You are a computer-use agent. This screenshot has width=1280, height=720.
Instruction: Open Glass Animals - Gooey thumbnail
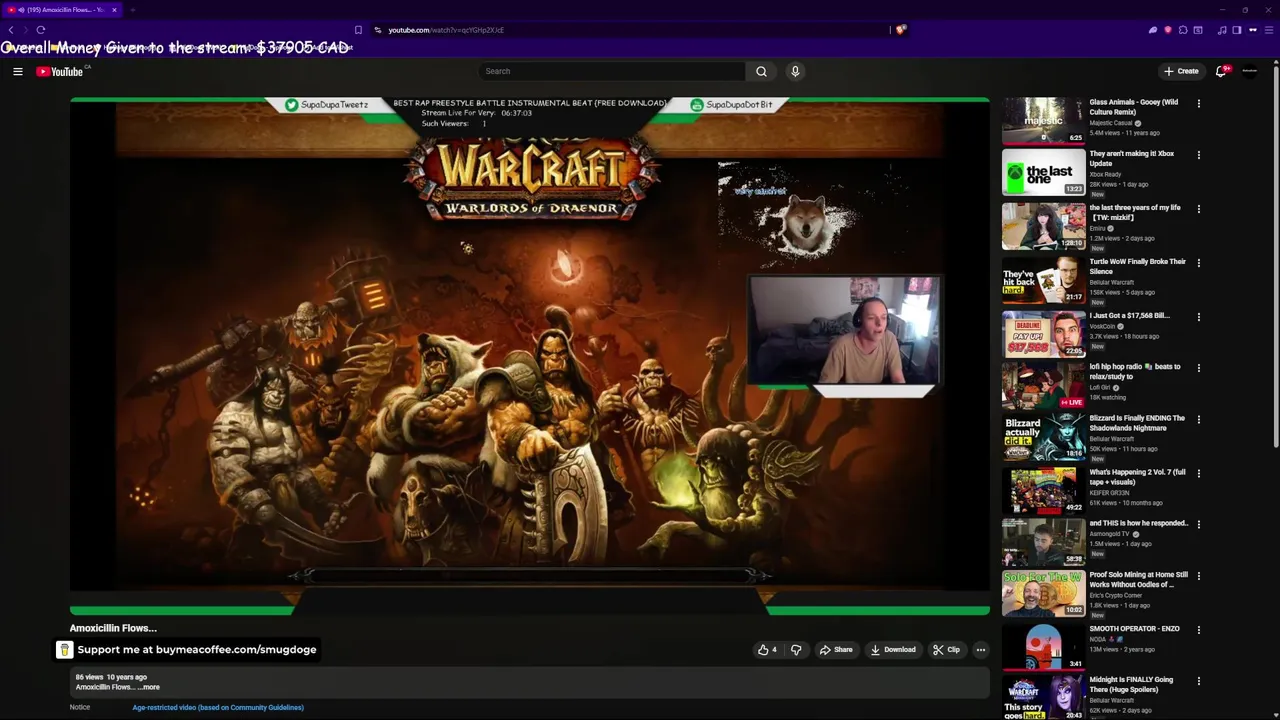point(1043,121)
